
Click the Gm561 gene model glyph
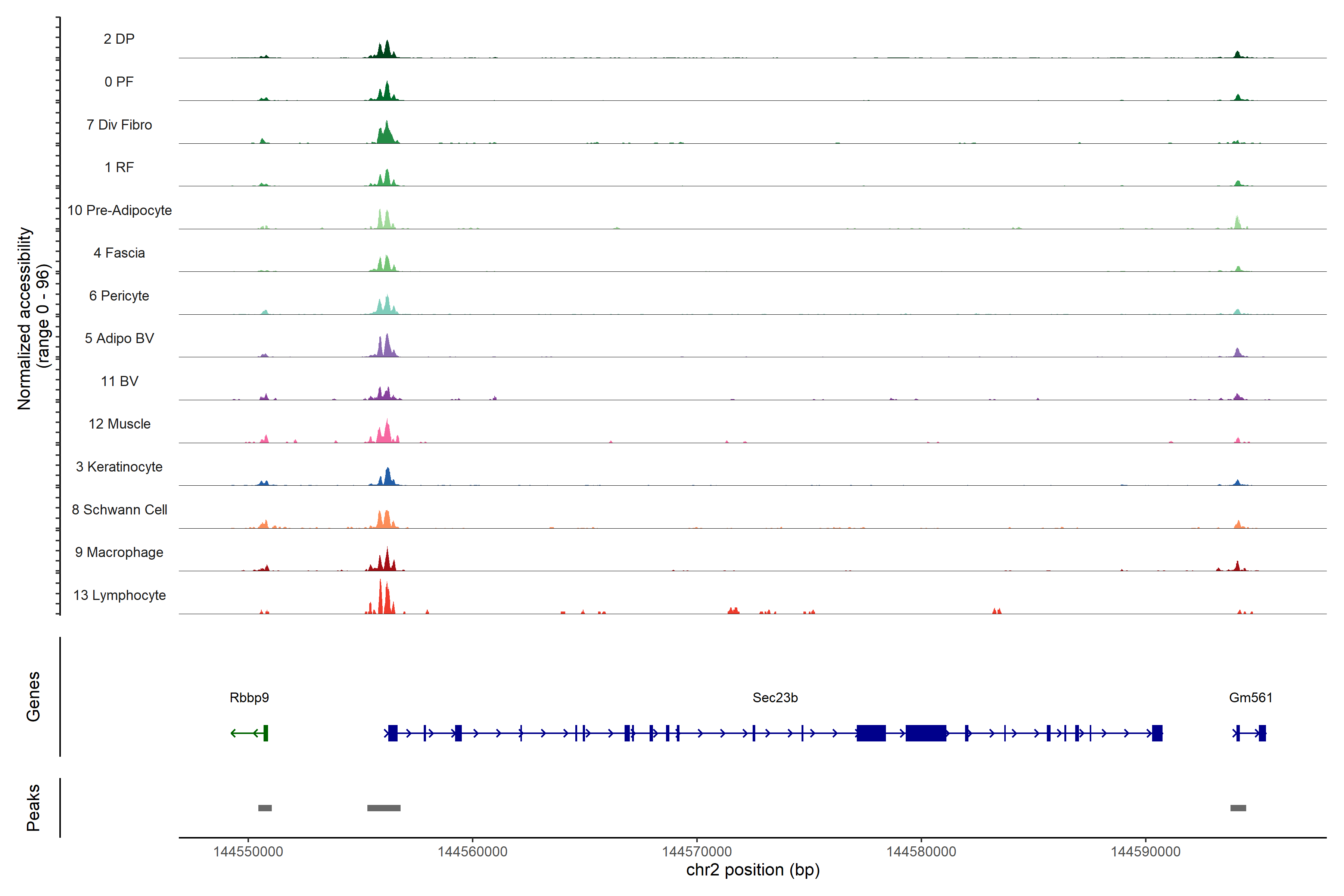1250,732
